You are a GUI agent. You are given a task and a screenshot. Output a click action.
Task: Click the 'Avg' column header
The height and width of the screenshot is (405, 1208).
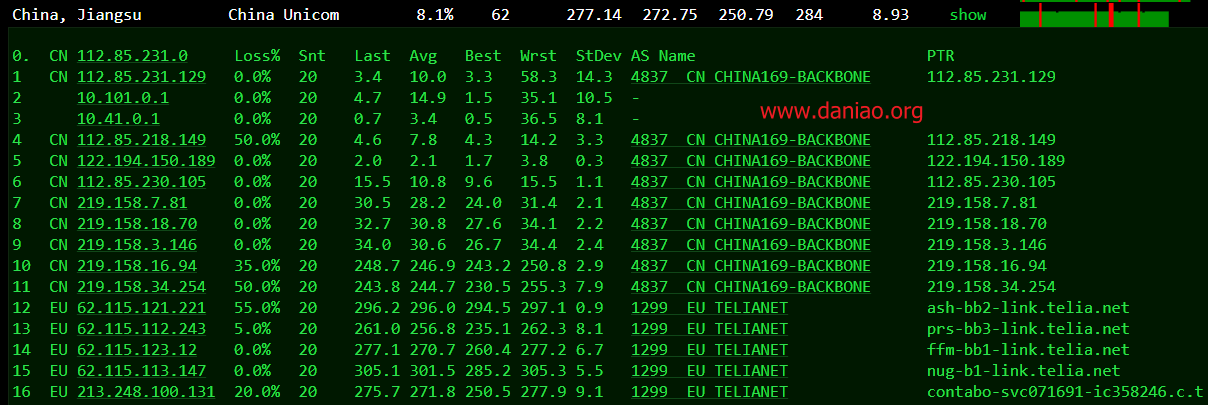[423, 56]
